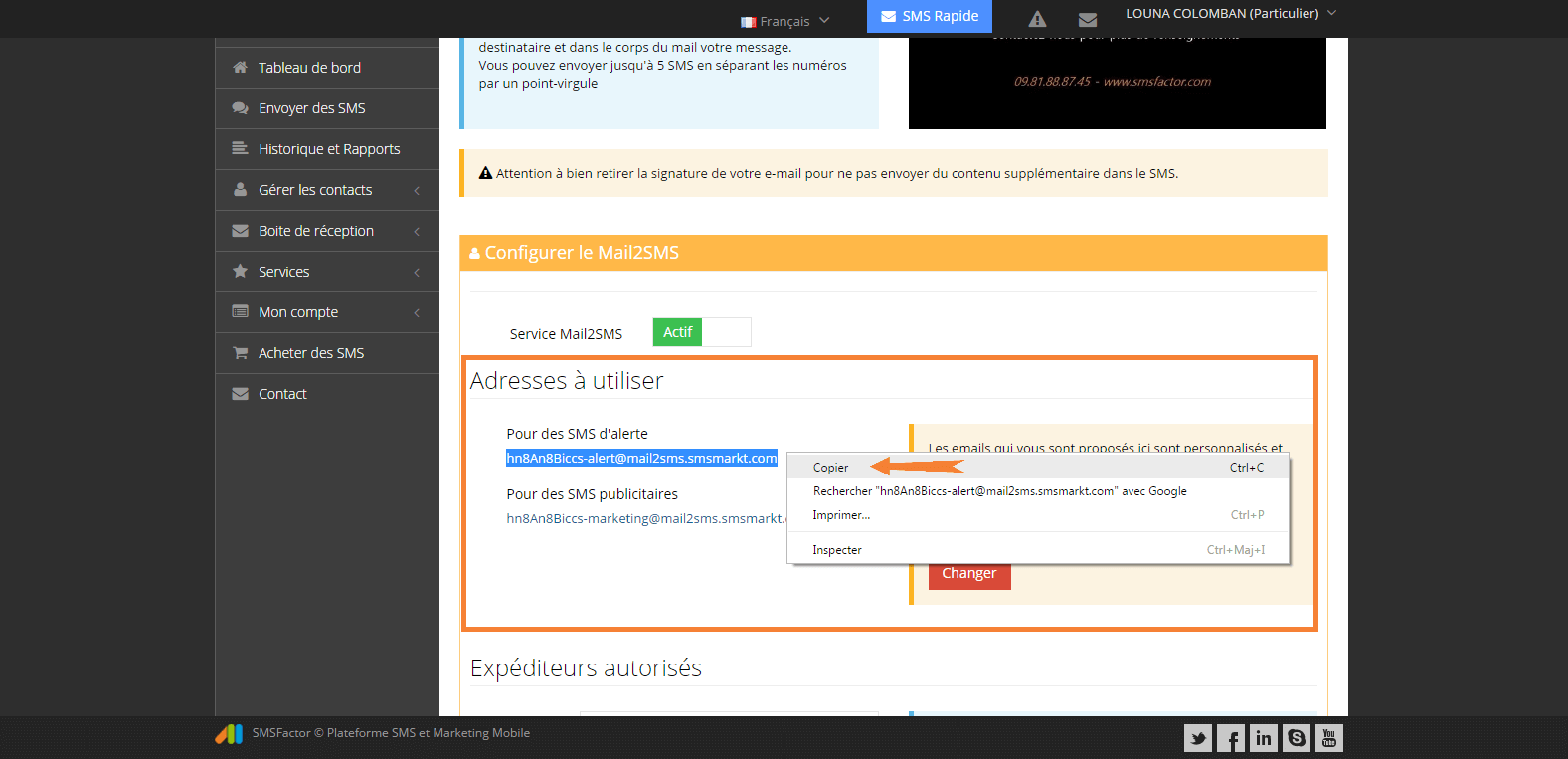Expand the LOUNA COLOMBAN account menu

click(x=1230, y=14)
